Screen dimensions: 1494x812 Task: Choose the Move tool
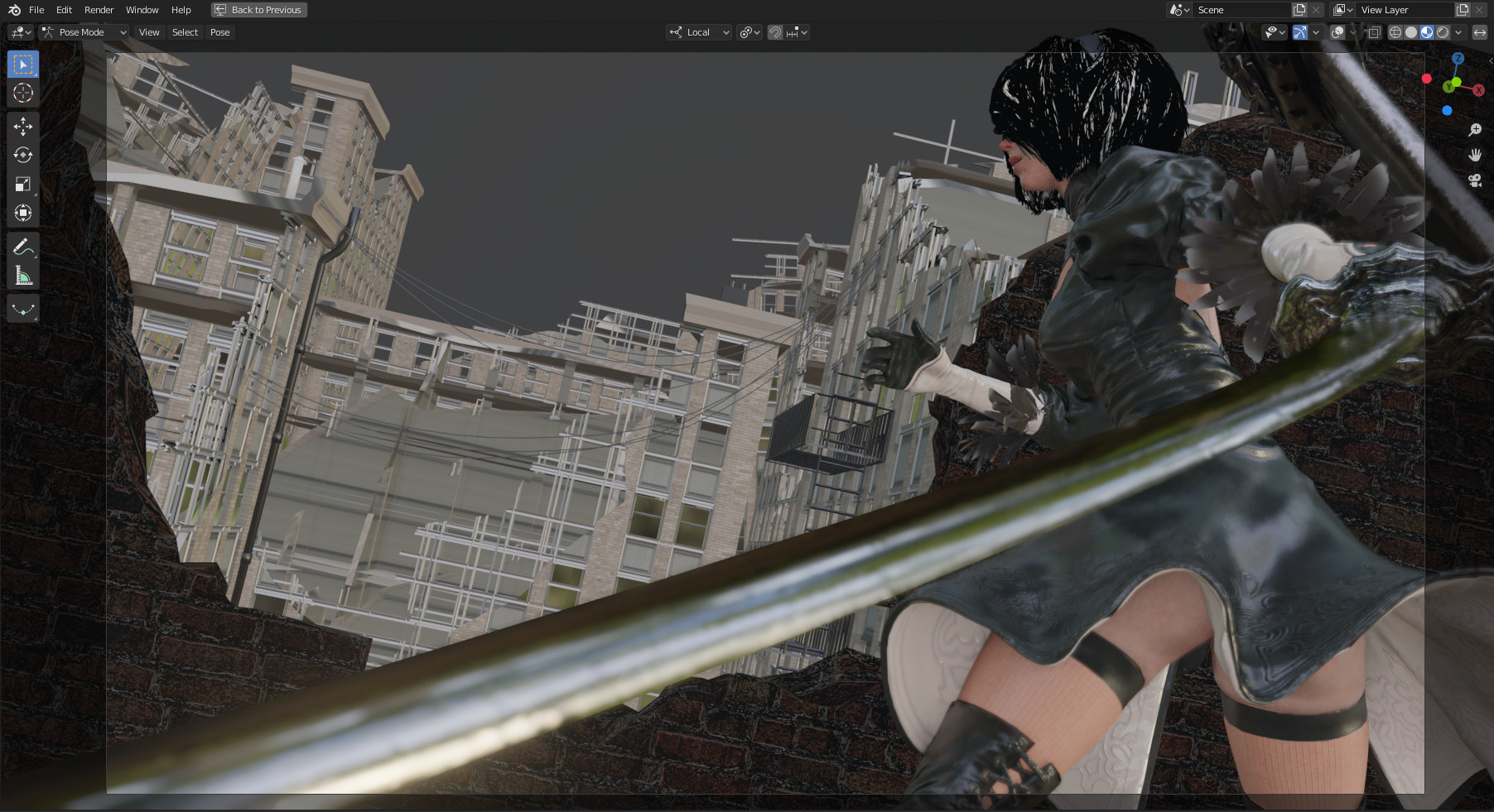pos(23,126)
